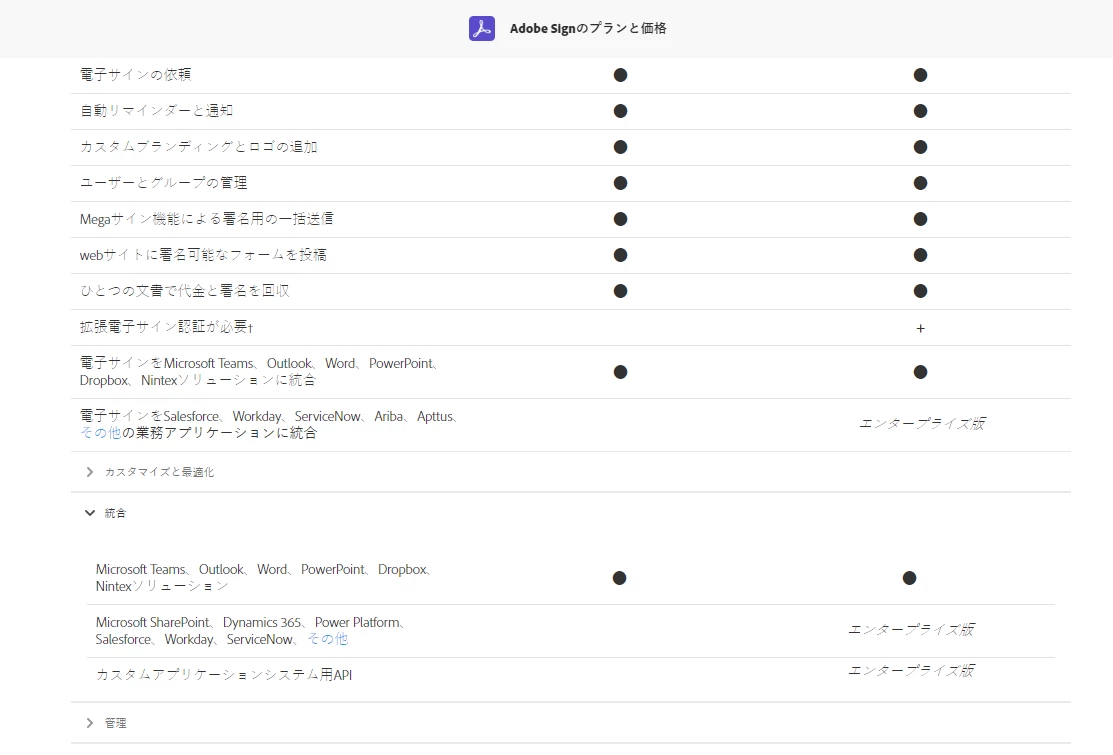Click the Adobe Acrobat logo icon in header
This screenshot has height=755, width=1113.
482,28
